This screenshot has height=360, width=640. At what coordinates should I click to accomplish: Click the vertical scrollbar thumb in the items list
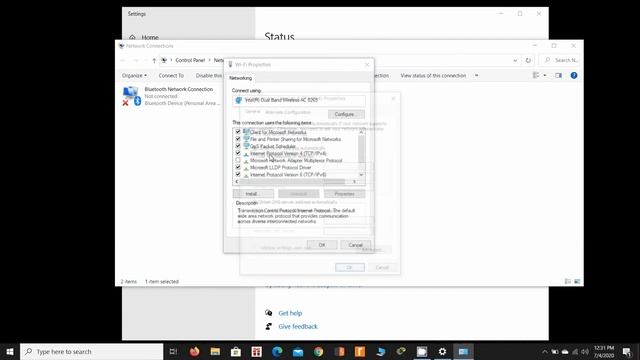(x=361, y=149)
